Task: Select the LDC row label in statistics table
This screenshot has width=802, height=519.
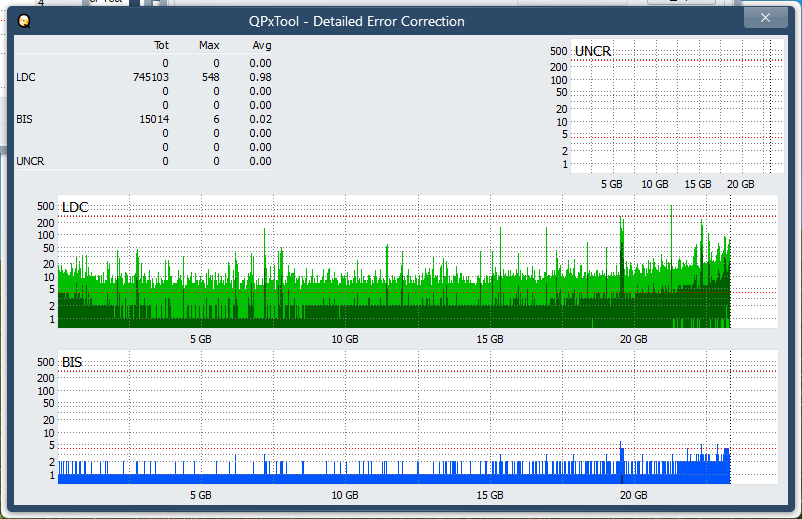Action: pos(26,77)
